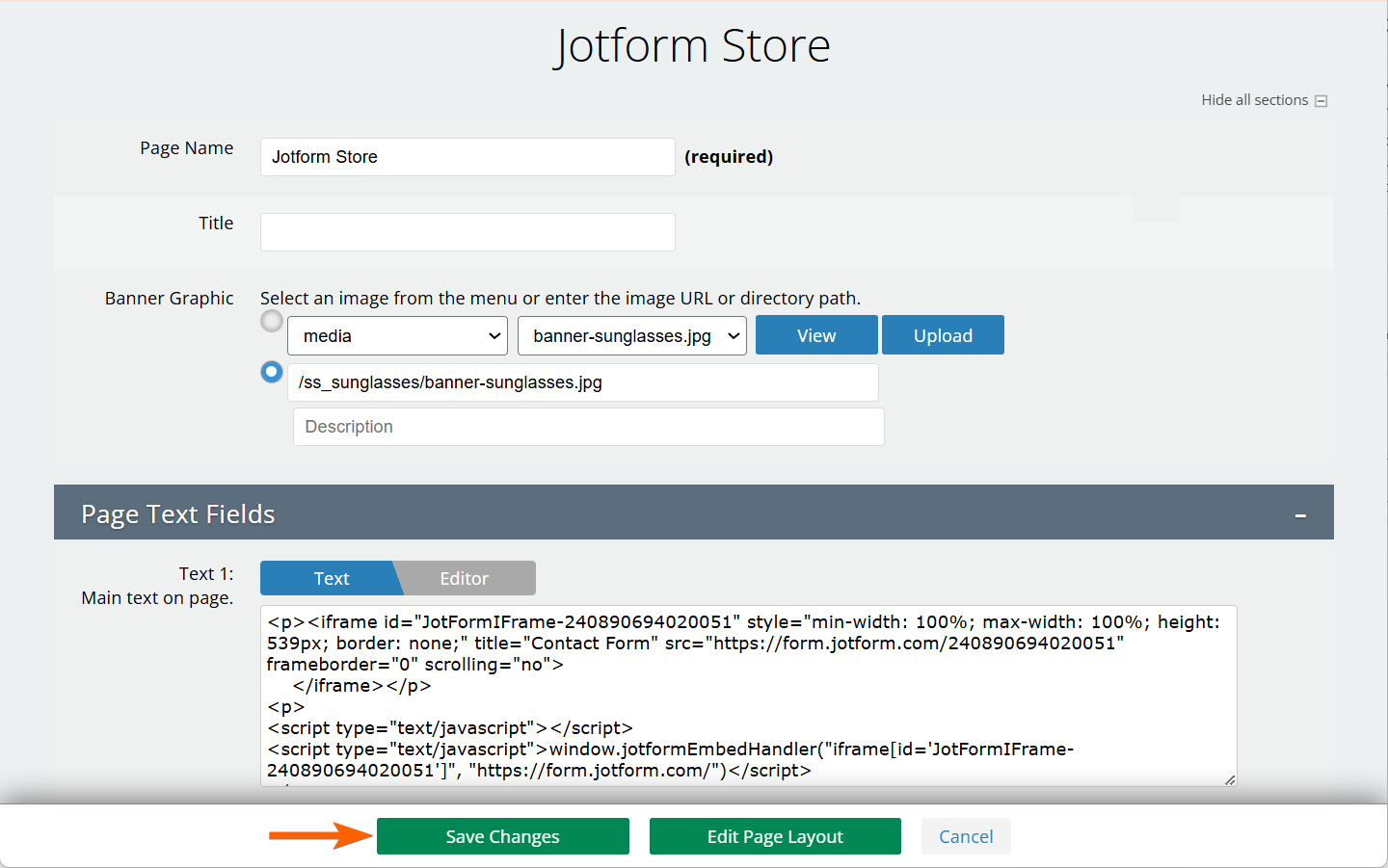Click the Upload button
Viewport: 1388px width, 868px height.
tap(943, 336)
